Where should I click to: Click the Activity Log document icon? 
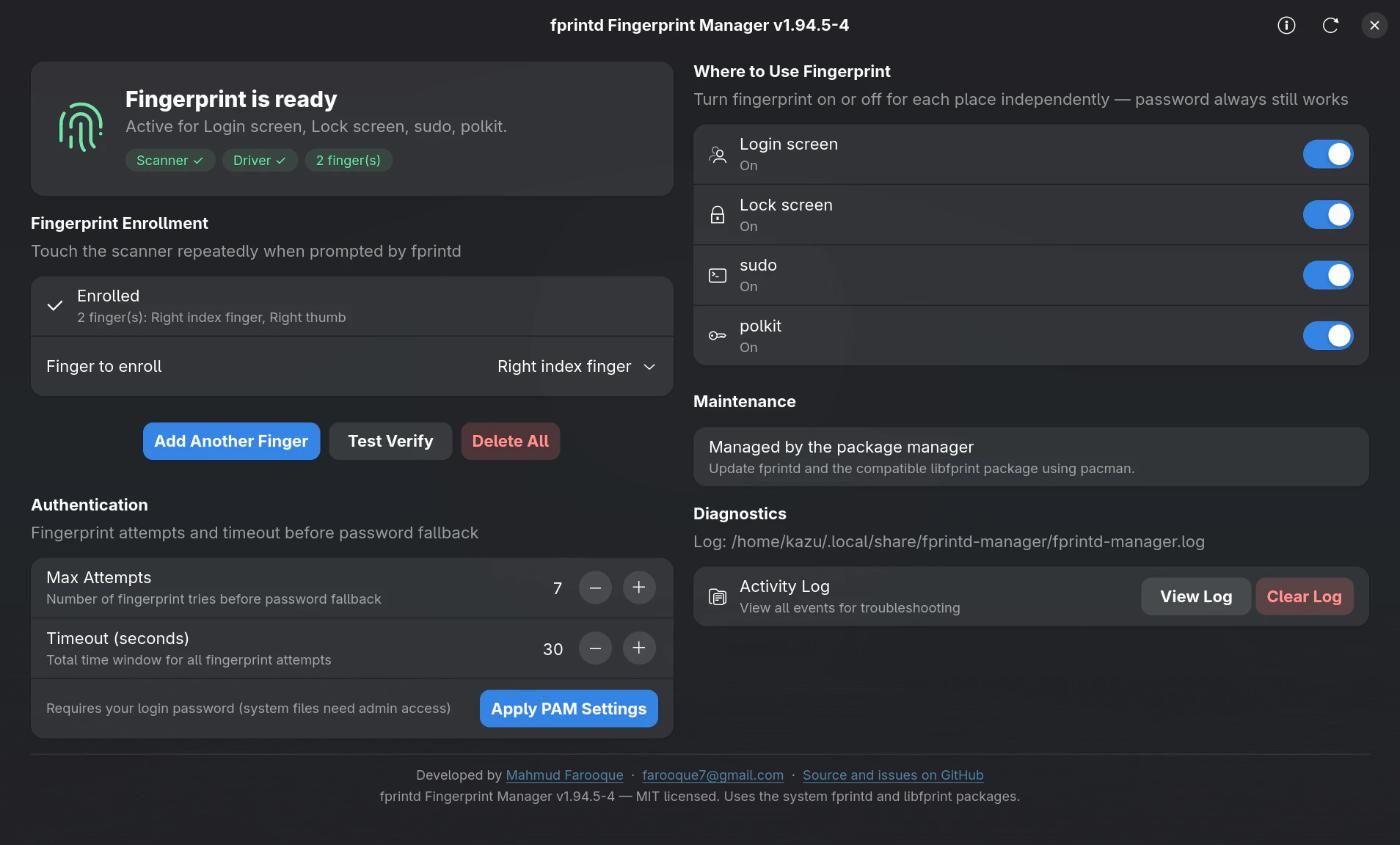[718, 597]
